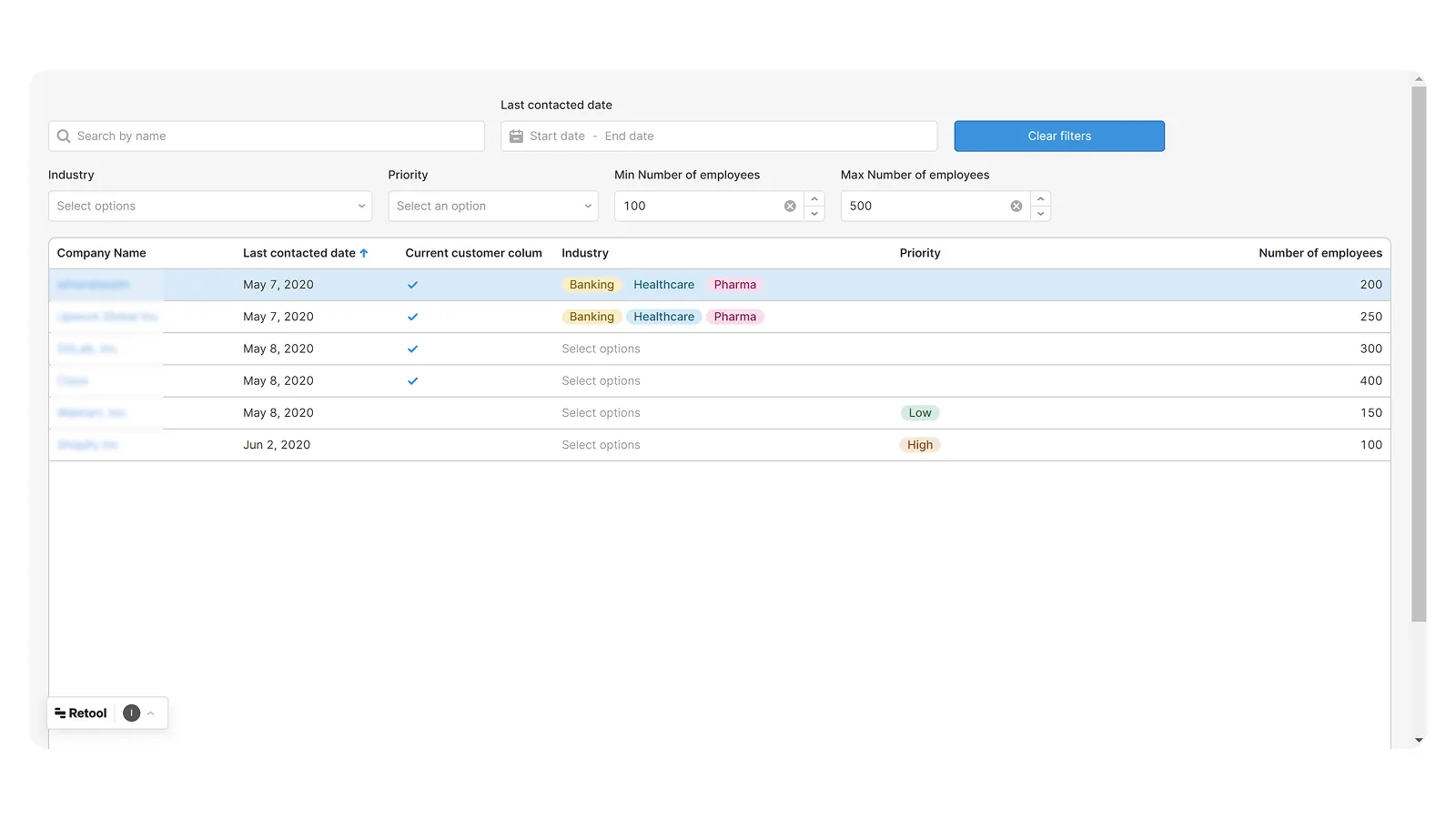Click the round indicator next to Retool
Screen dimensions: 1456x819
click(x=131, y=713)
